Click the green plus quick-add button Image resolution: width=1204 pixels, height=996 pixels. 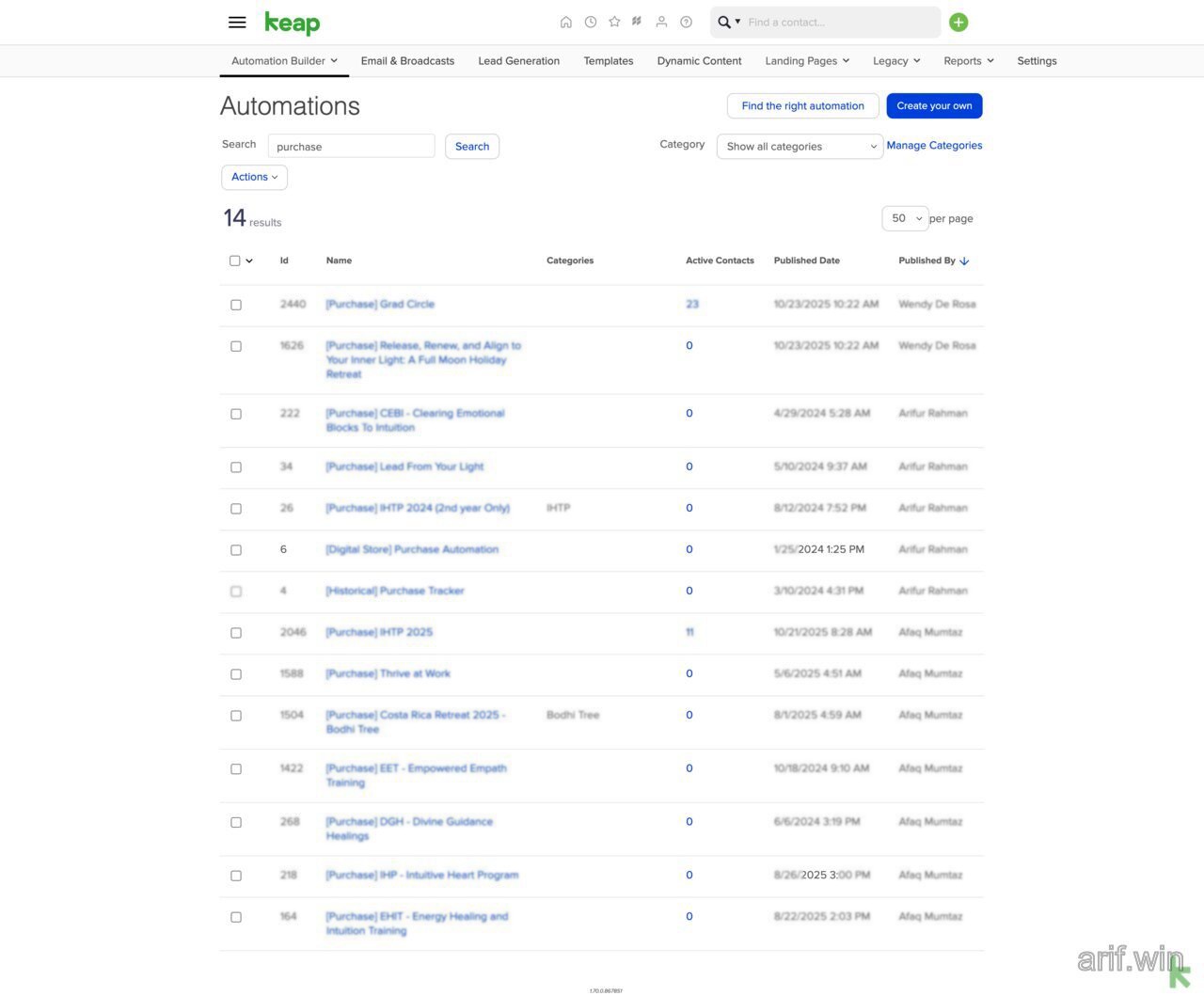[958, 22]
